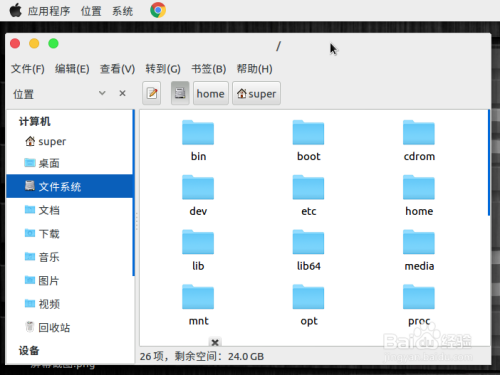
Task: Select 文档 in the sidebar
Action: pyautogui.click(x=69, y=210)
